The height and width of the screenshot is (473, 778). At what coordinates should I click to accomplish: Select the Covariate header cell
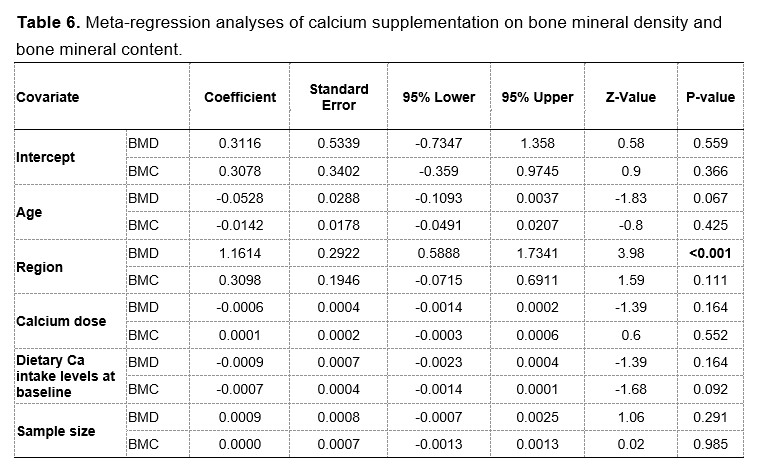[x=47, y=97]
